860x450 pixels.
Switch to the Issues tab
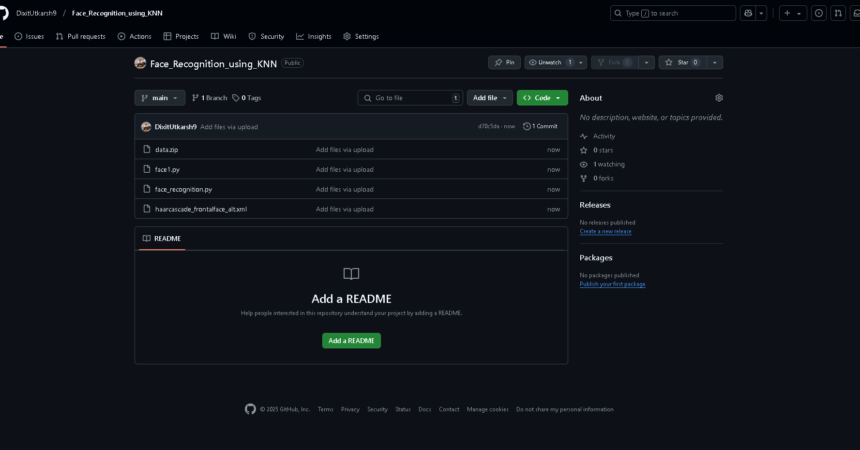point(29,36)
